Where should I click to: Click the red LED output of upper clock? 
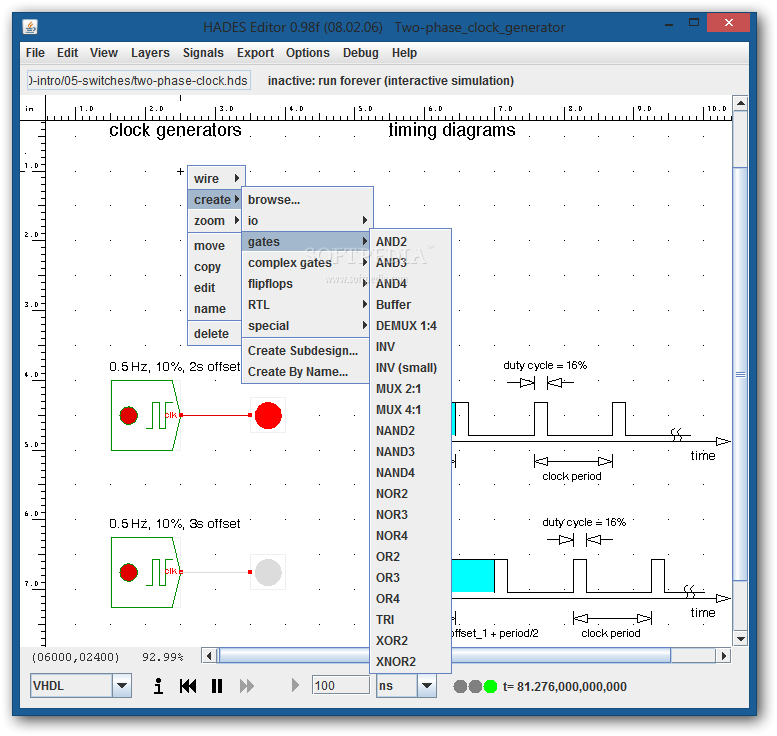point(268,415)
